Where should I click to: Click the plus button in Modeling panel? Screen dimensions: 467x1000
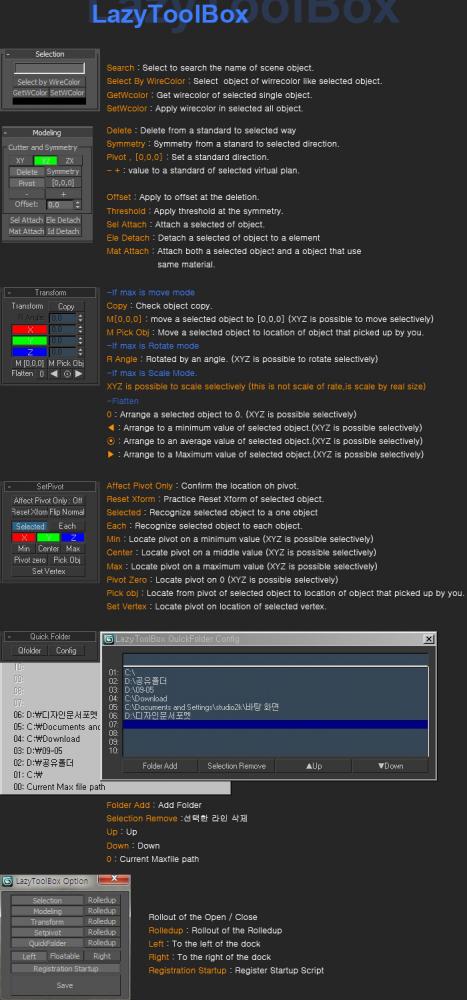(x=63, y=194)
